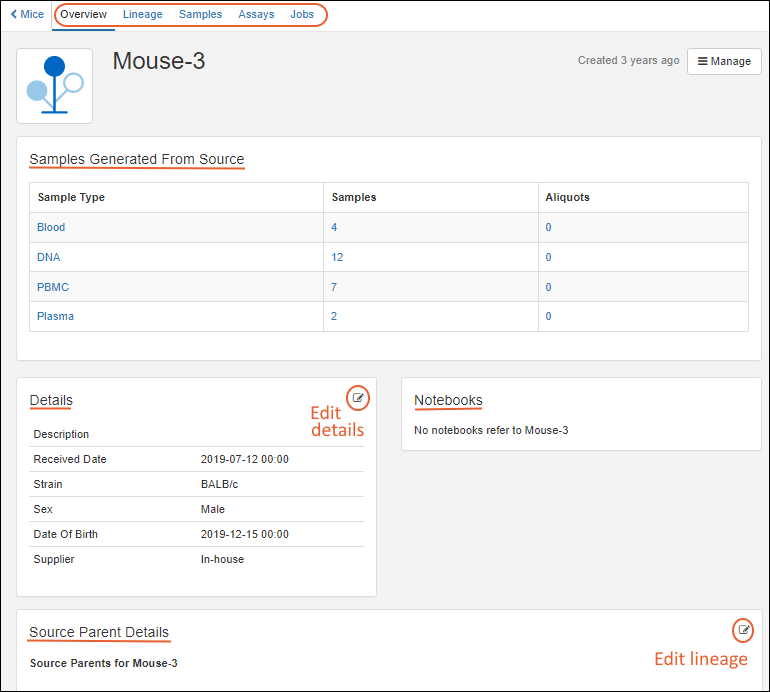Open the Jobs tab
This screenshot has height=692, width=770.
click(x=301, y=14)
